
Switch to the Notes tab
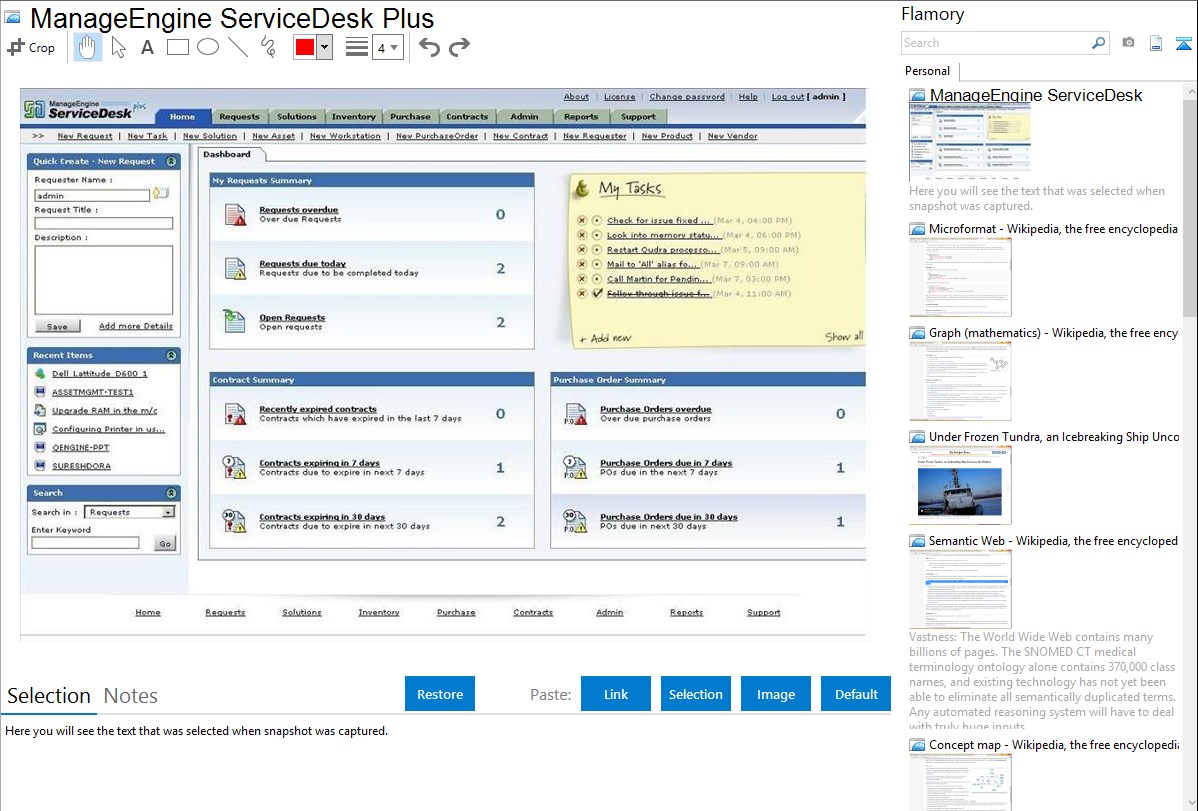pyautogui.click(x=131, y=696)
